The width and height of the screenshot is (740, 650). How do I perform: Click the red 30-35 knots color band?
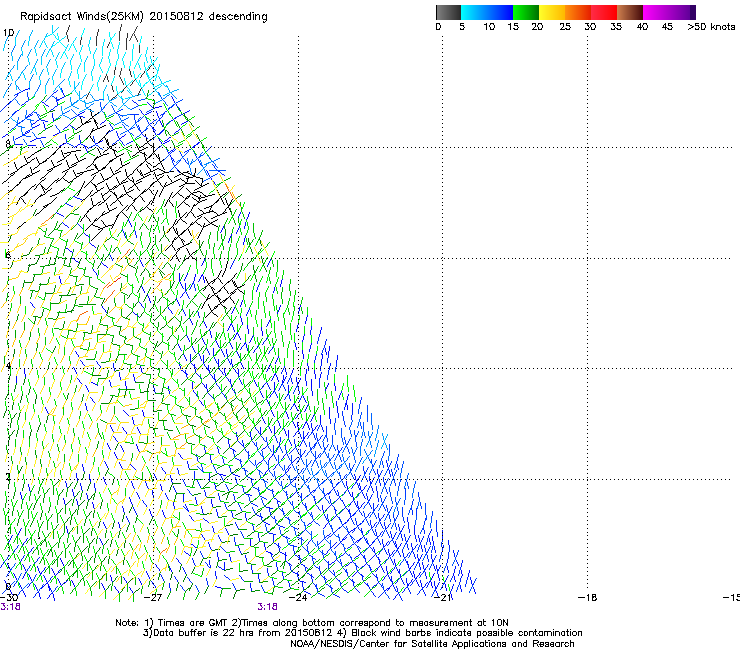(604, 12)
